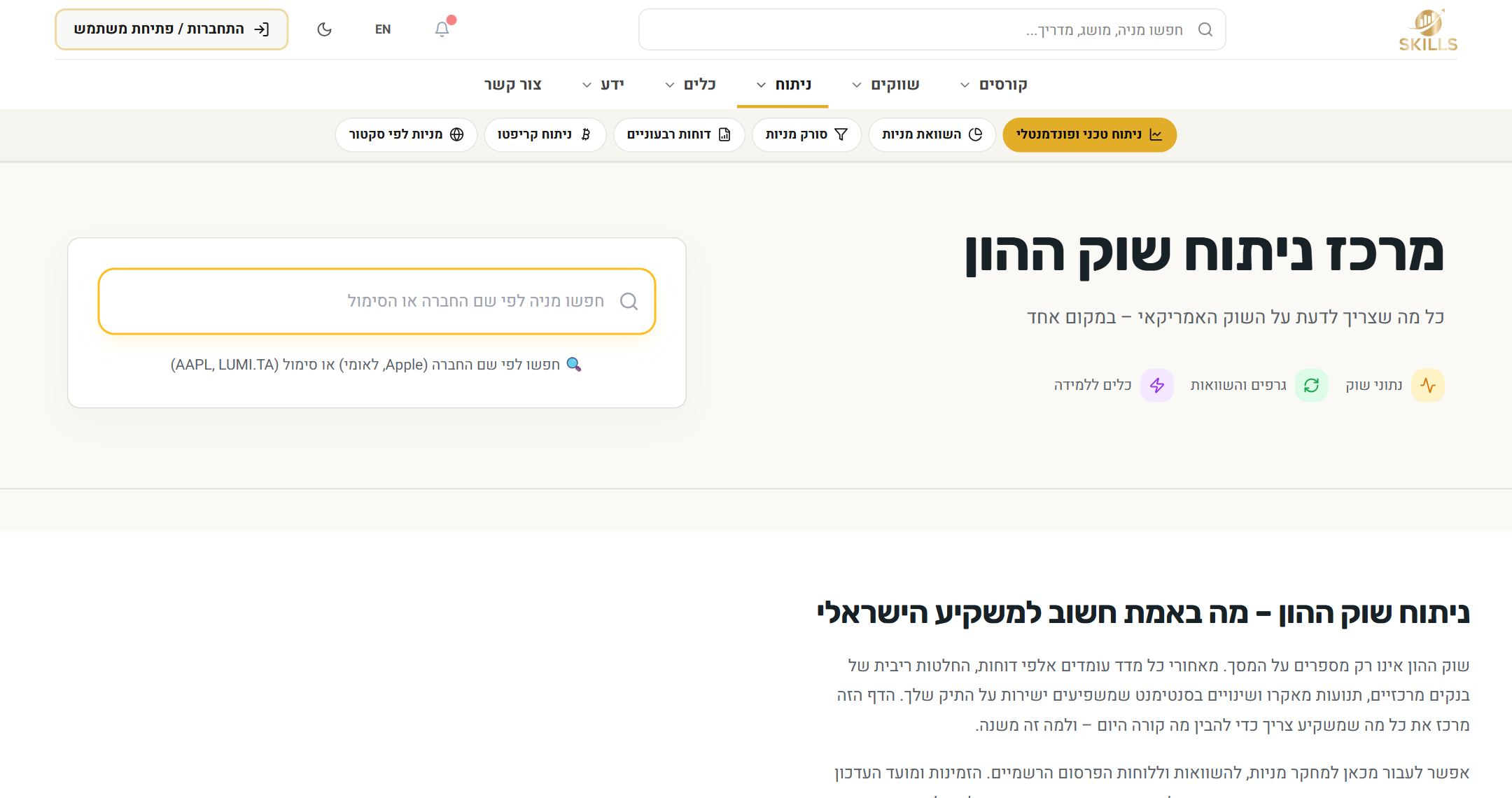Click the login / sign-up button
1512x798 pixels.
click(171, 29)
